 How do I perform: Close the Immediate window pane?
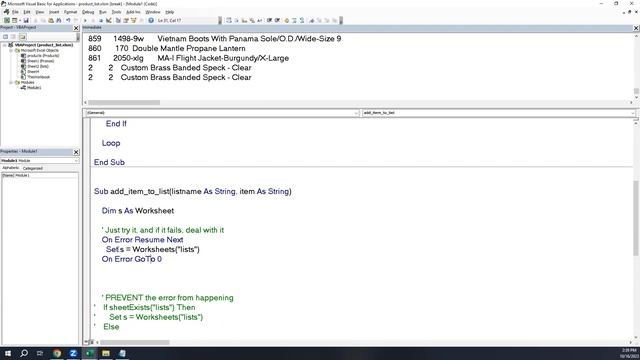point(636,28)
